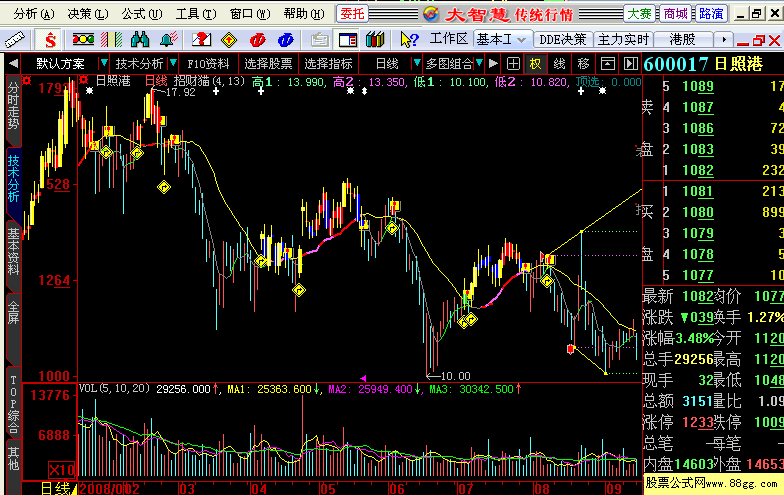Click the sell 1 price 1082
Viewport: 784px width, 495px height.
[698, 170]
